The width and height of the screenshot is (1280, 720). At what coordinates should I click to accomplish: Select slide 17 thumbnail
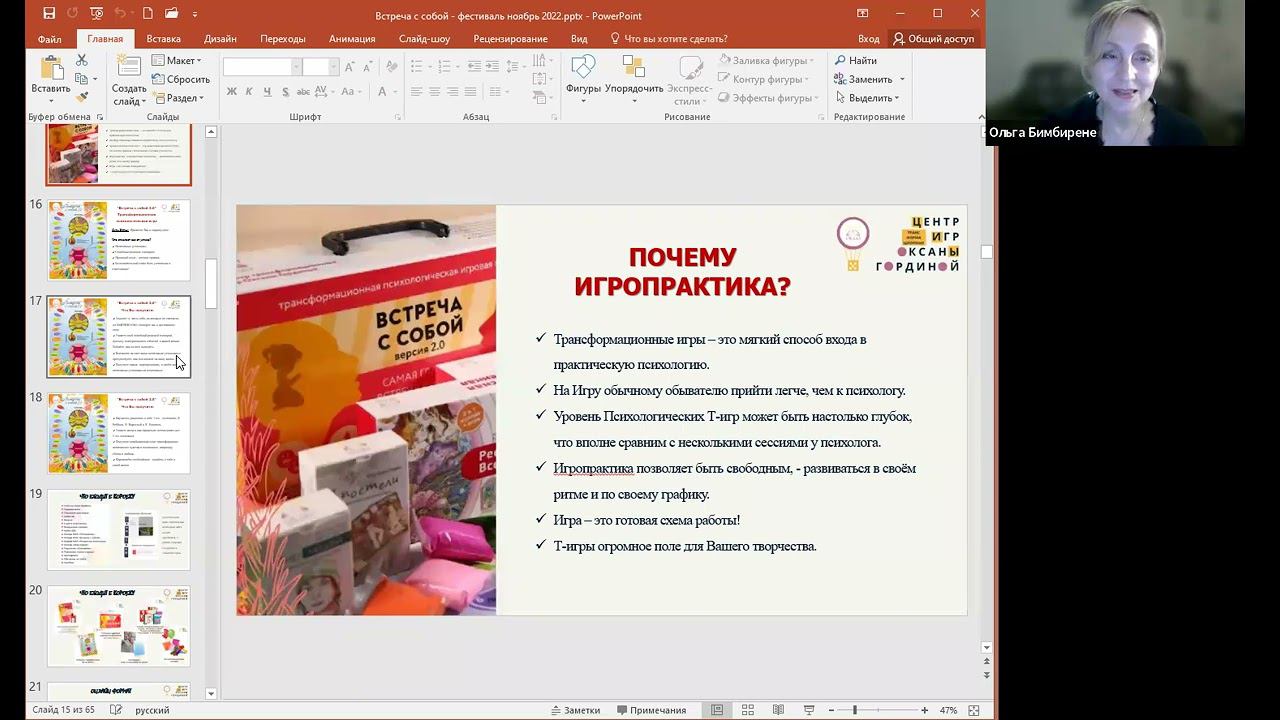[119, 336]
